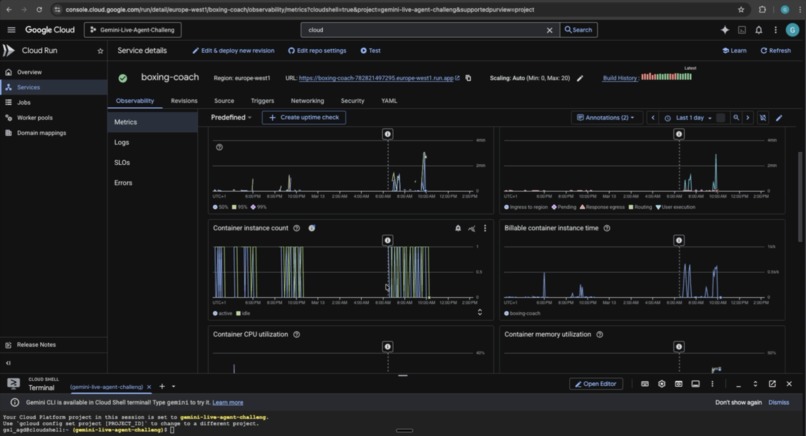
Task: Activate Cloud Shell icon in top bar
Action: (x=742, y=30)
